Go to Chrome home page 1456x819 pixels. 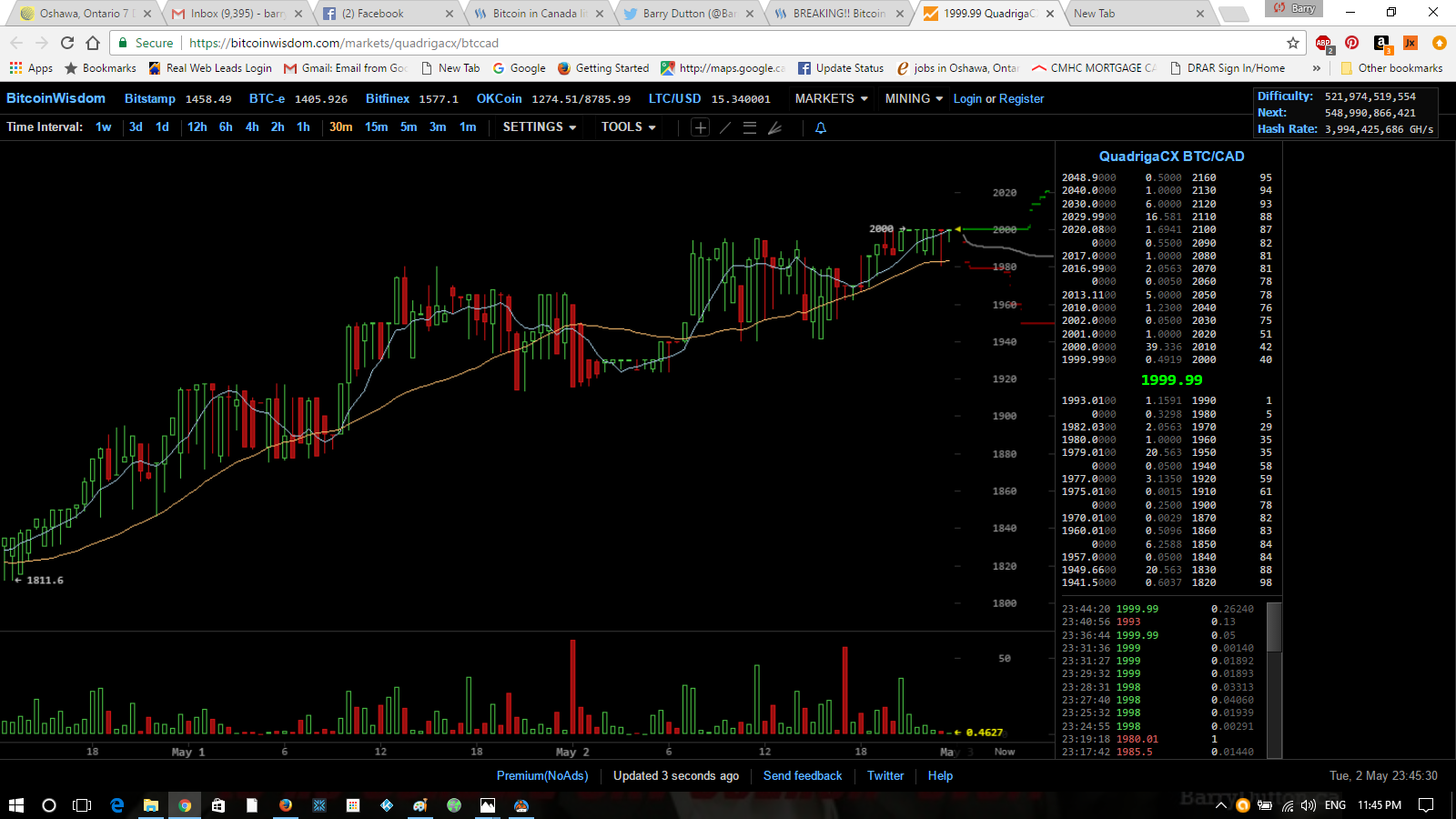[93, 43]
